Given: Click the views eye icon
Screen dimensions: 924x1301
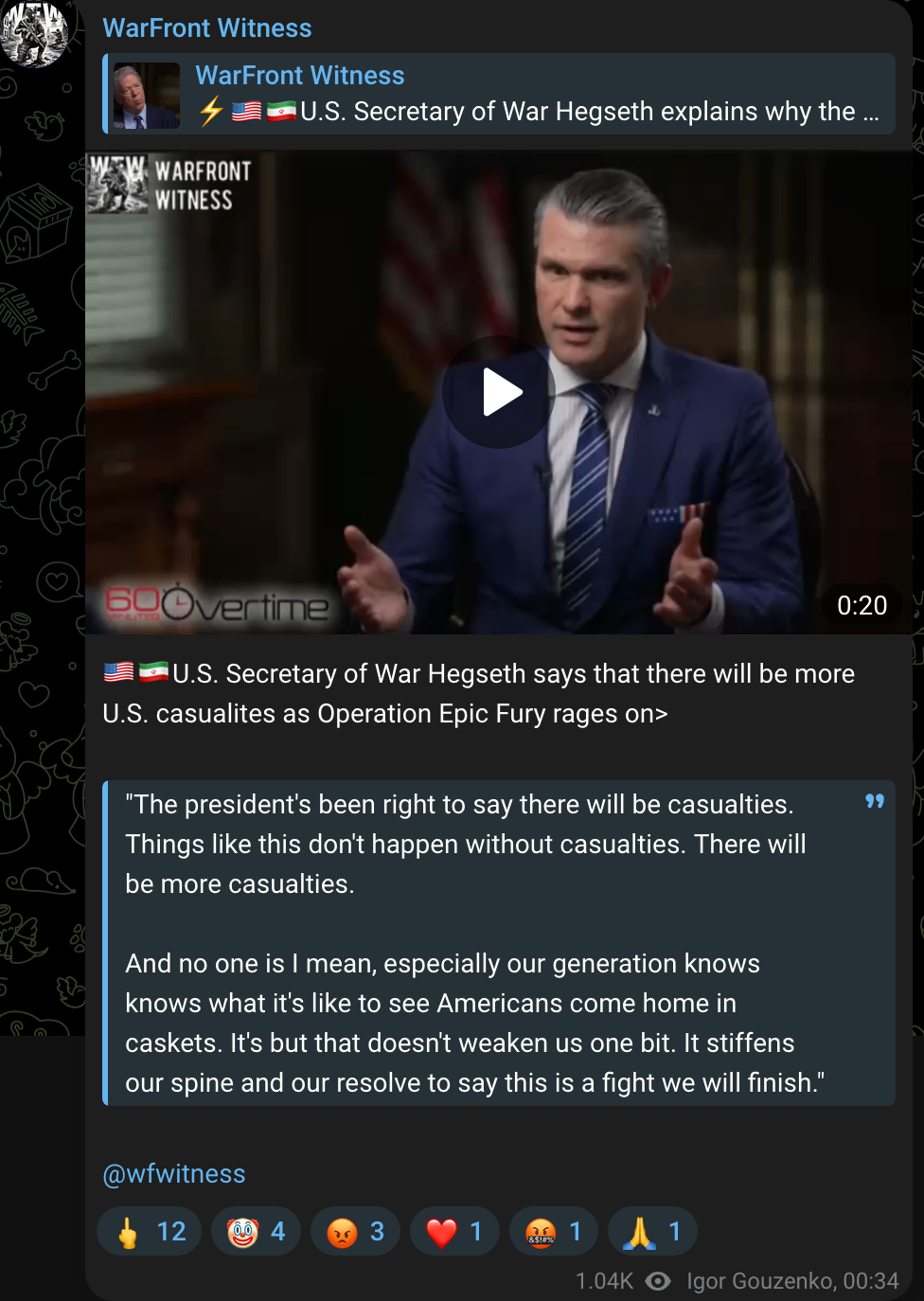Looking at the screenshot, I should (658, 1281).
